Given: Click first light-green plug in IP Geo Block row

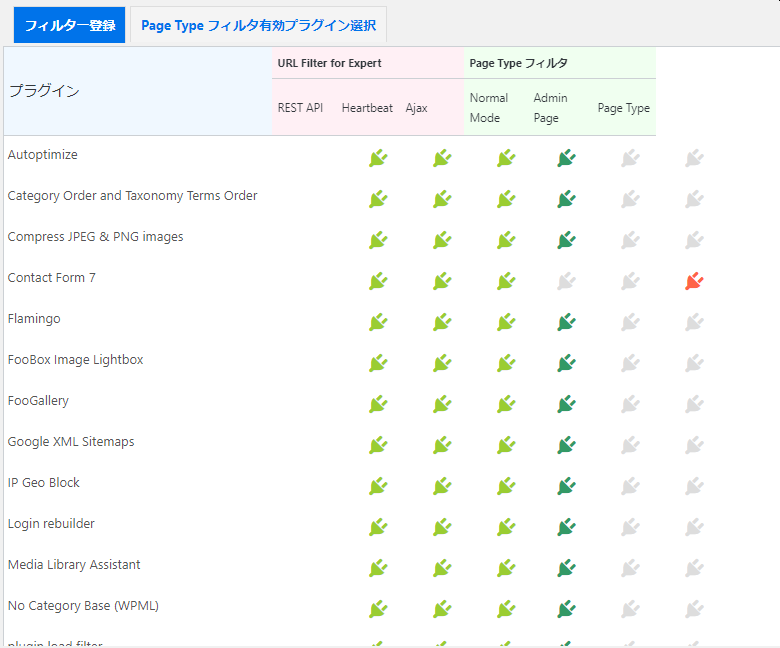Looking at the screenshot, I should pos(378,486).
